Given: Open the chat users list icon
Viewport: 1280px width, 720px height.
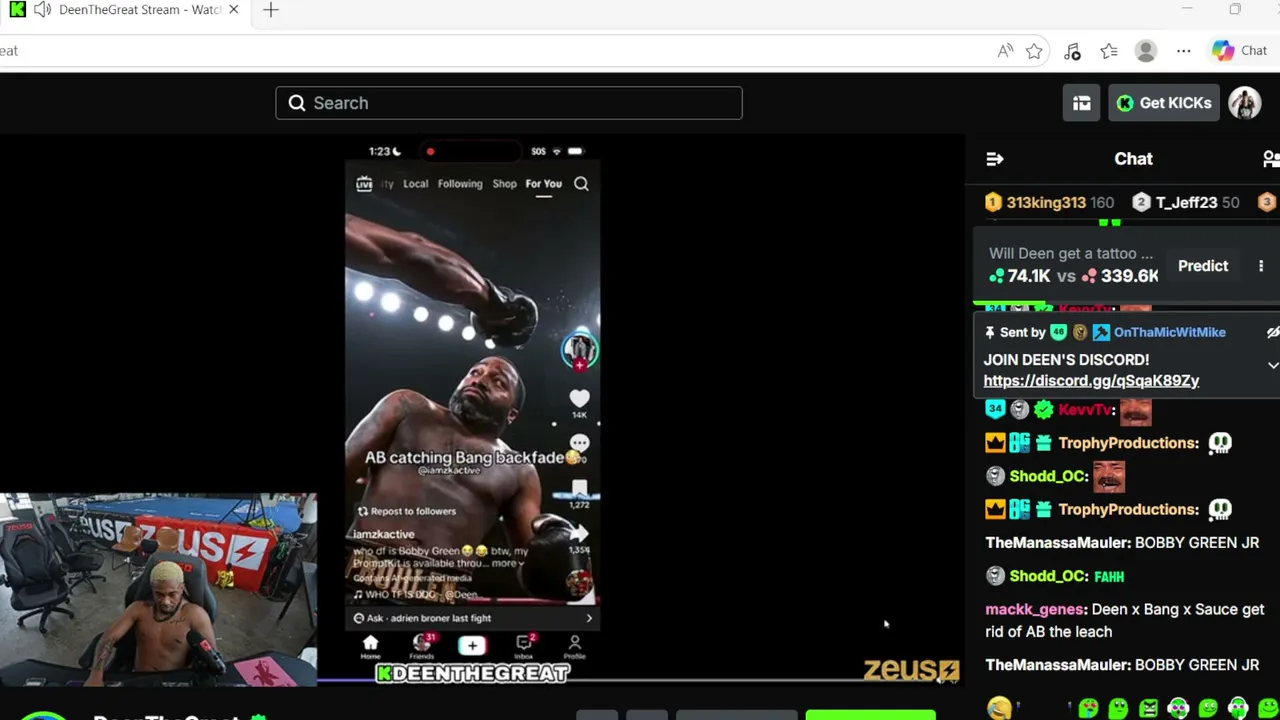Looking at the screenshot, I should tap(1271, 159).
